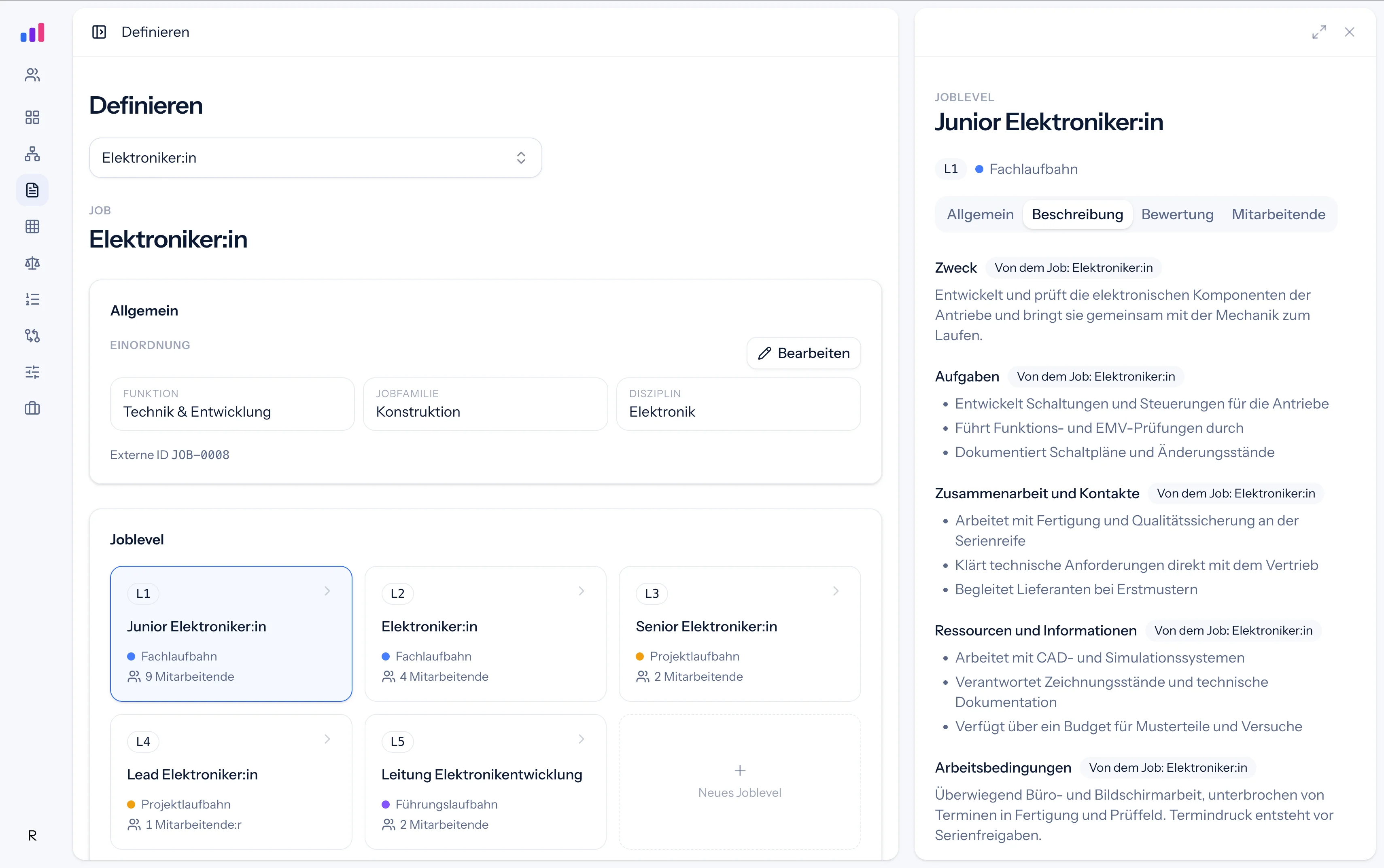Expand the detail panel to full view
Screen dimensions: 1384x868
pyautogui.click(x=1319, y=32)
